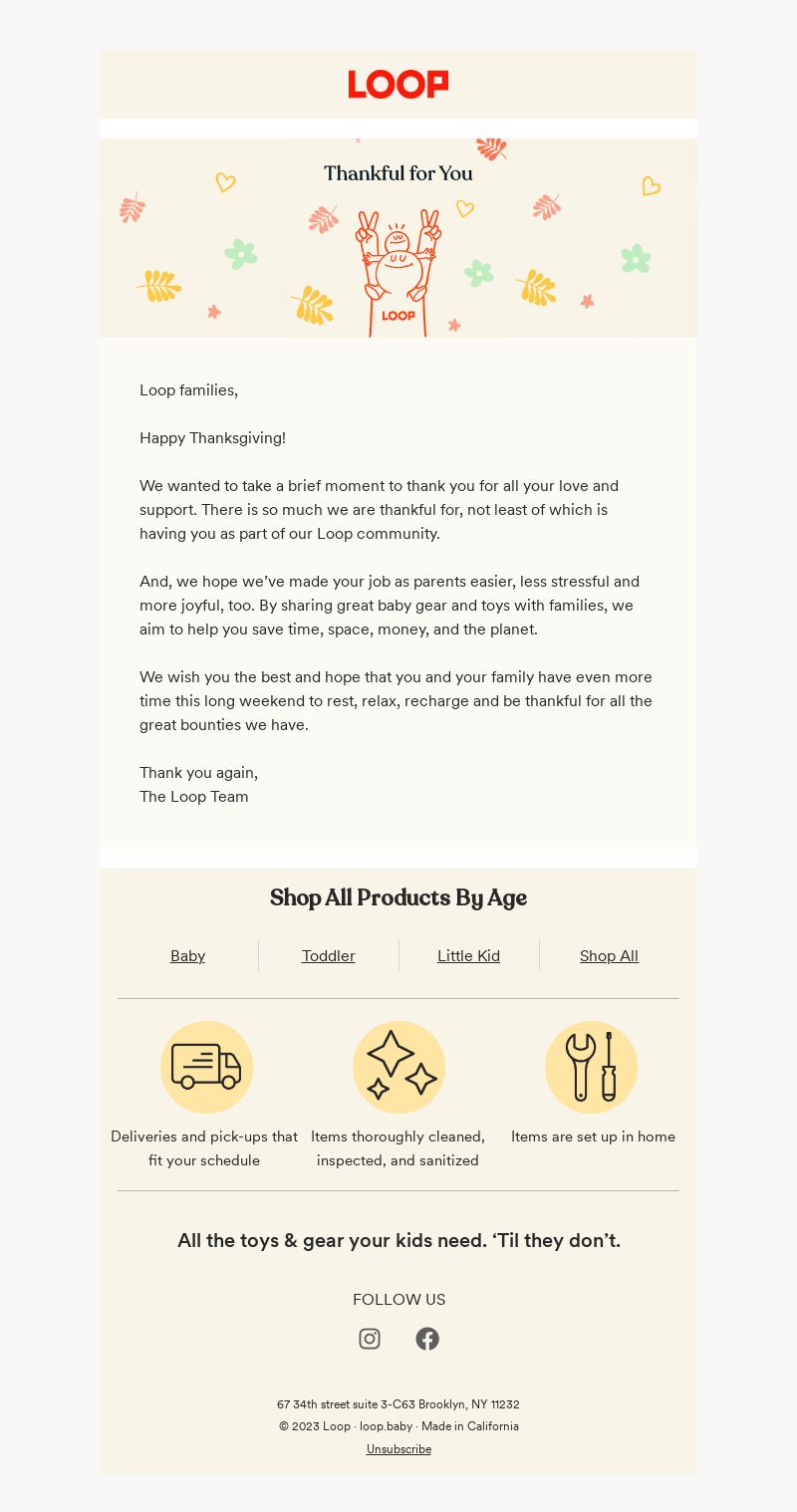This screenshot has height=1512, width=797.
Task: Click the peace-sign mascot illustration
Action: click(398, 273)
